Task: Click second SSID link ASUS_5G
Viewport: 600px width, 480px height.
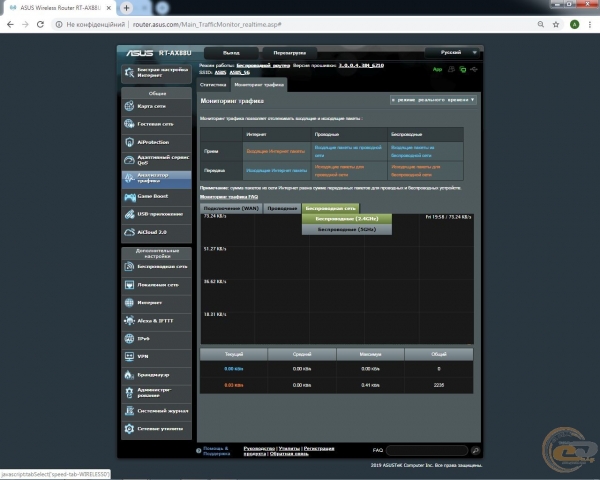Action: coord(240,72)
